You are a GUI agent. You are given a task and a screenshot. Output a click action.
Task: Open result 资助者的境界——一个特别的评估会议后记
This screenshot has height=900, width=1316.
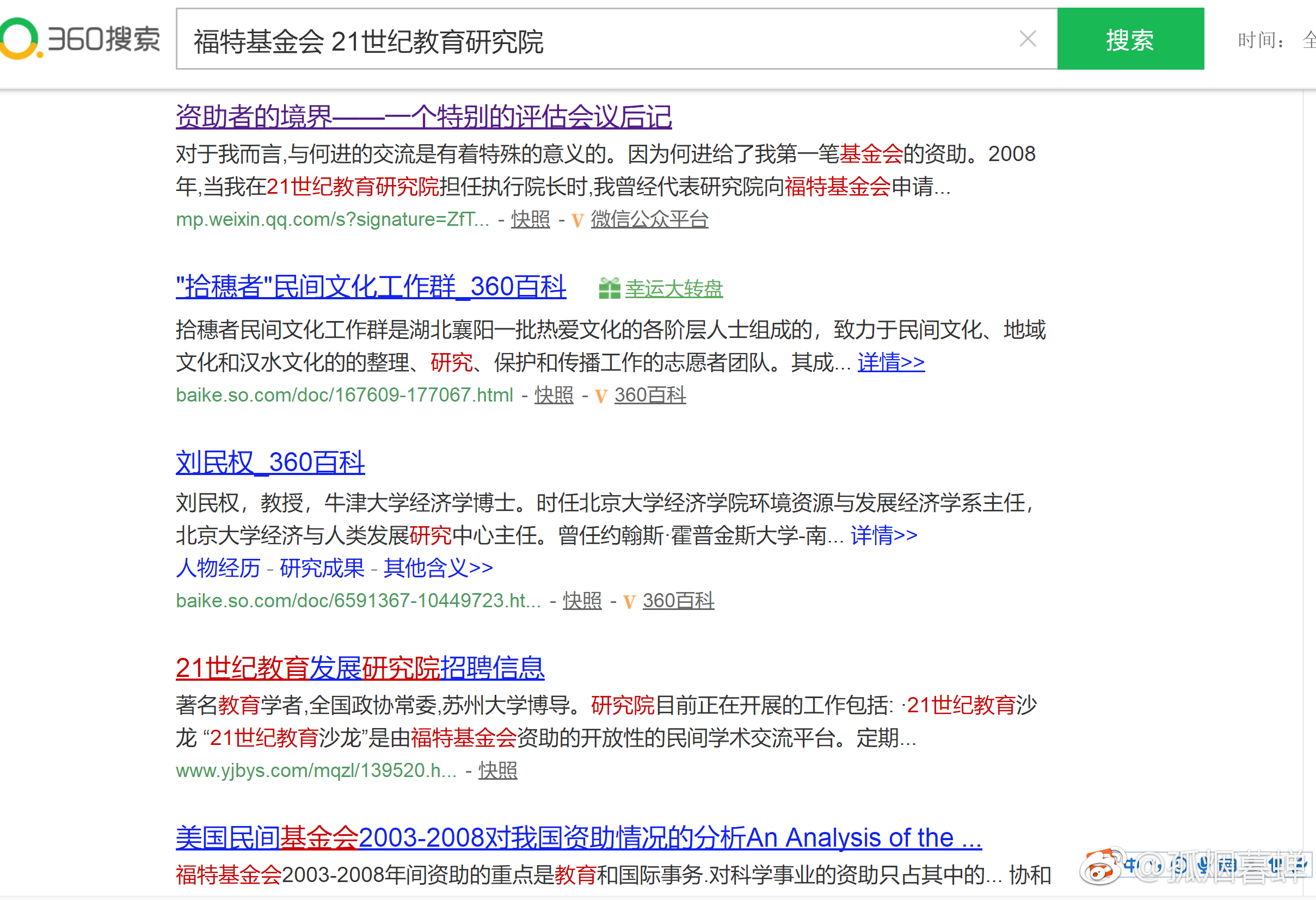(x=423, y=116)
